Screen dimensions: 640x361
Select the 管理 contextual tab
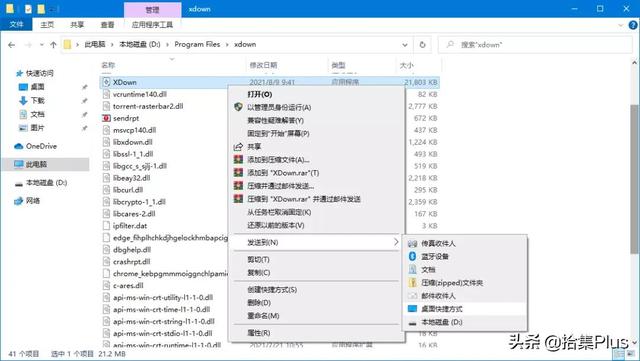click(x=152, y=9)
